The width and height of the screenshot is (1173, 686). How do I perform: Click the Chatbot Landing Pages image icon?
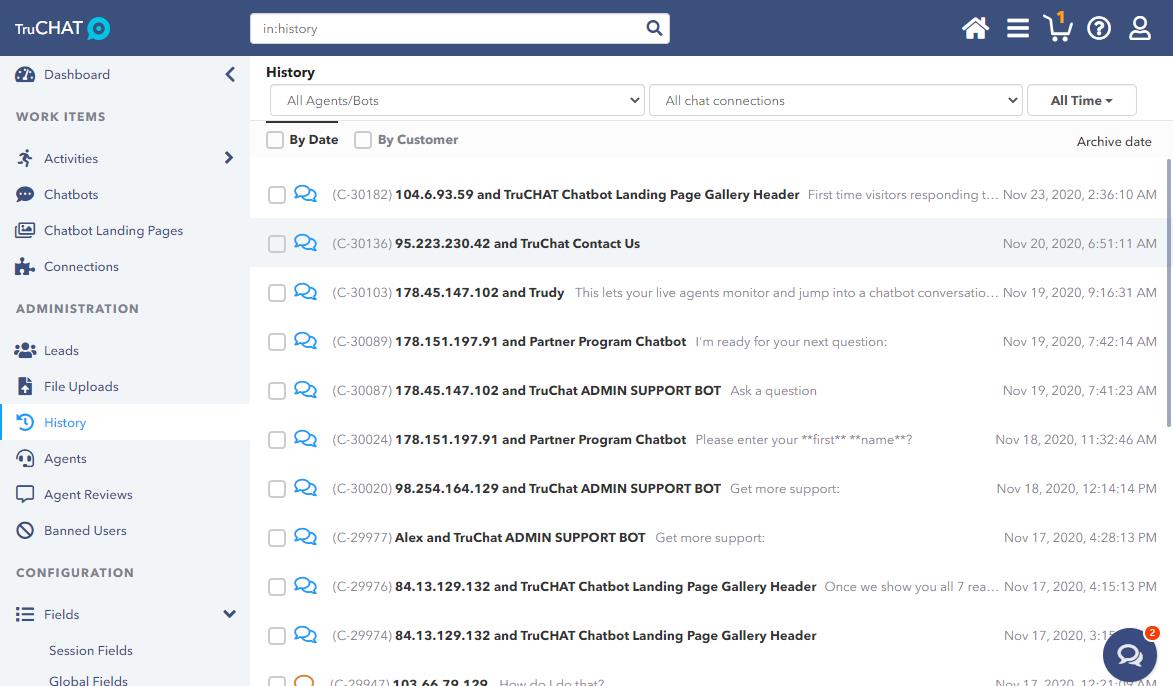click(x=25, y=230)
